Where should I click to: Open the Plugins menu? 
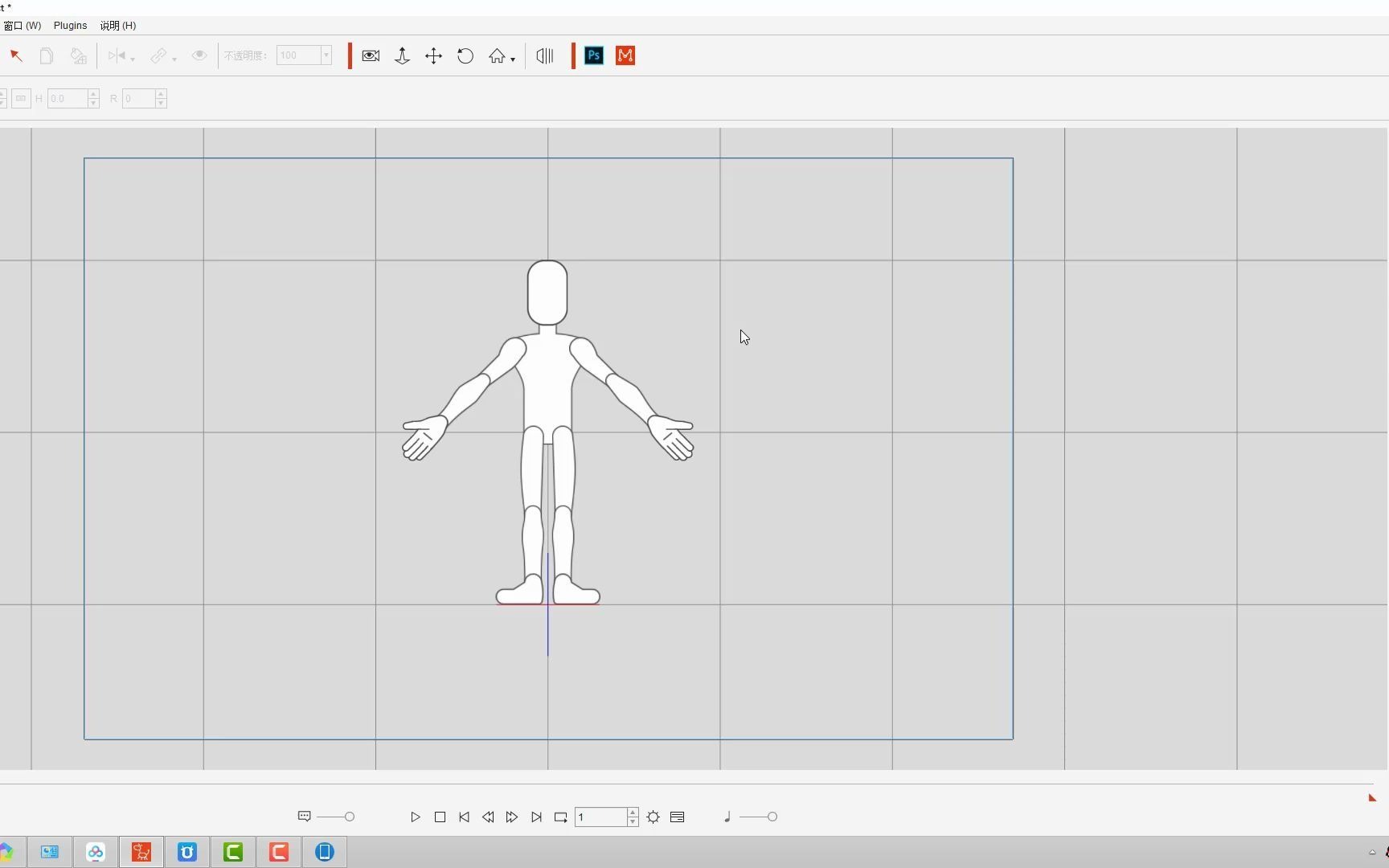pos(69,25)
